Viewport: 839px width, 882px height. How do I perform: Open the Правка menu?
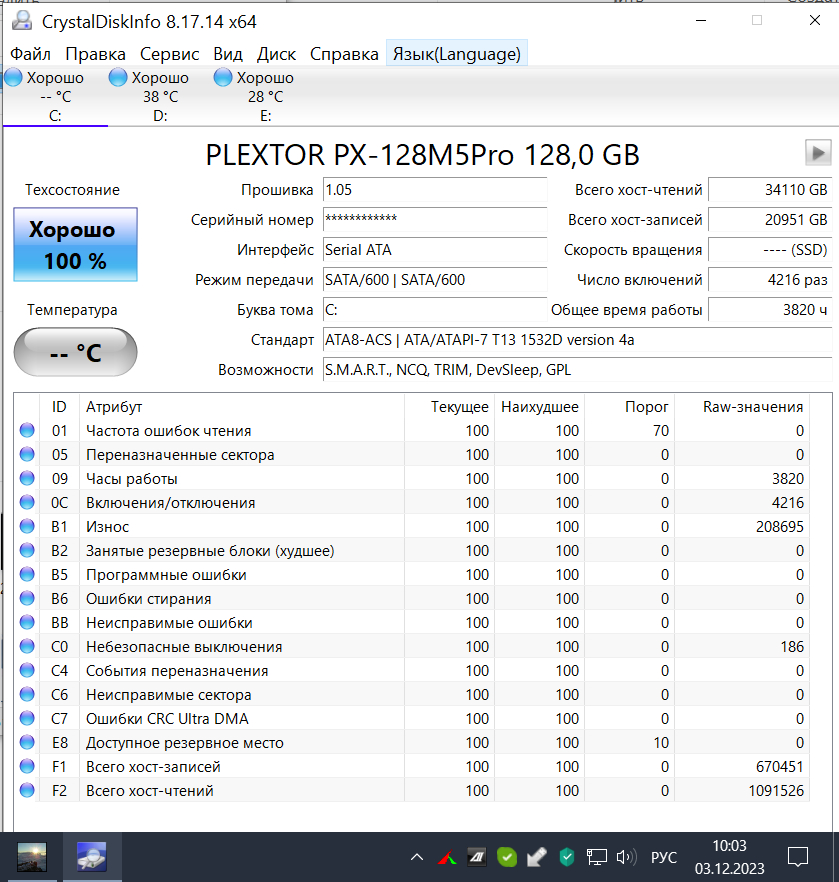click(95, 54)
